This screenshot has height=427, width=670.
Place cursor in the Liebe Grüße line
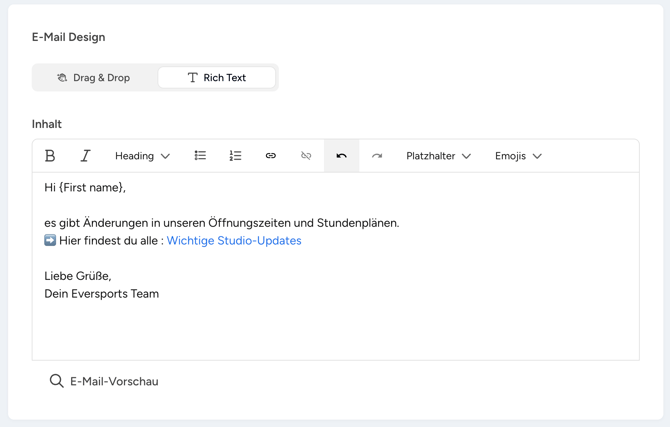pos(78,276)
